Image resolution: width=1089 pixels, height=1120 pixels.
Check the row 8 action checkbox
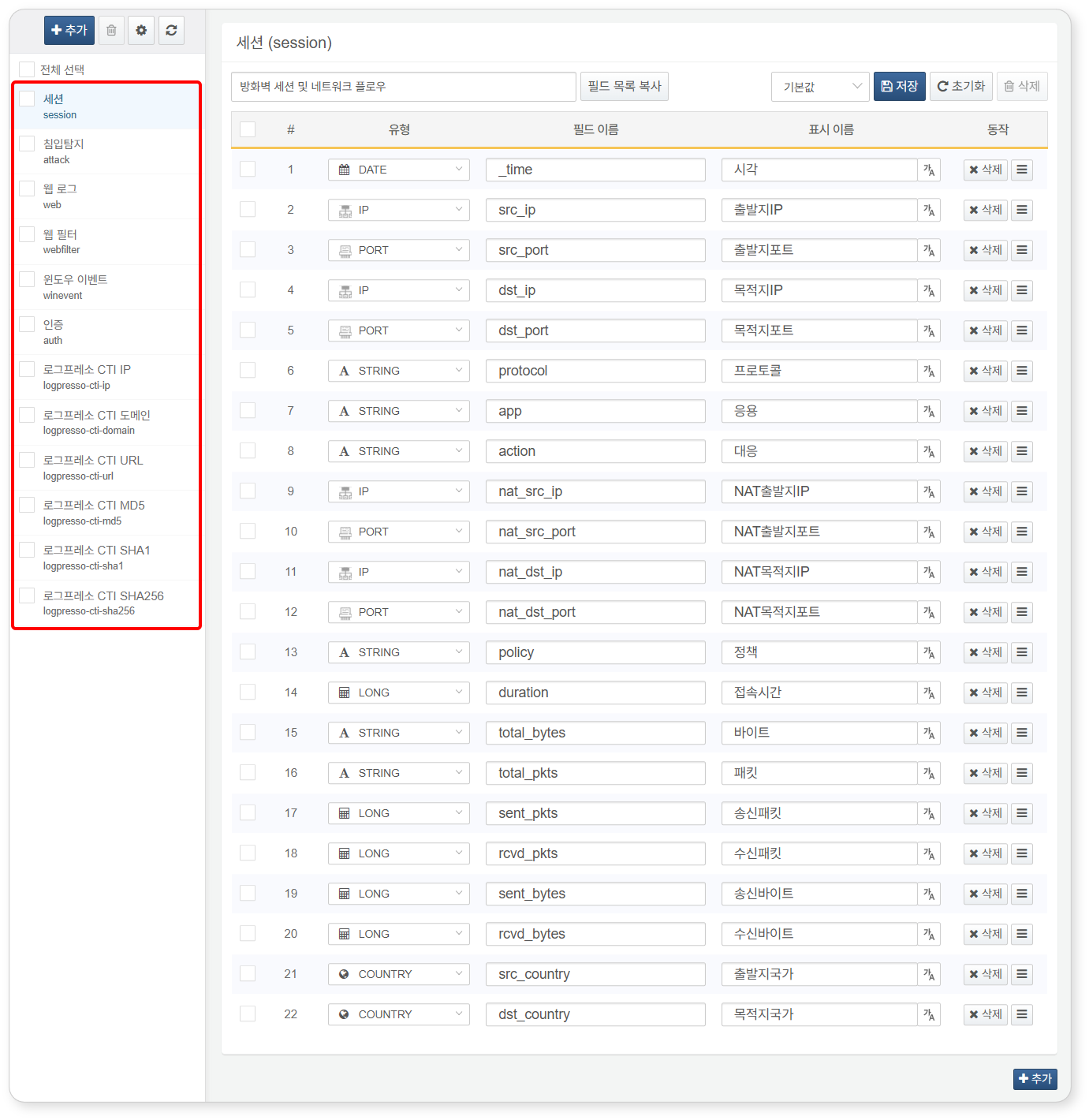click(248, 450)
